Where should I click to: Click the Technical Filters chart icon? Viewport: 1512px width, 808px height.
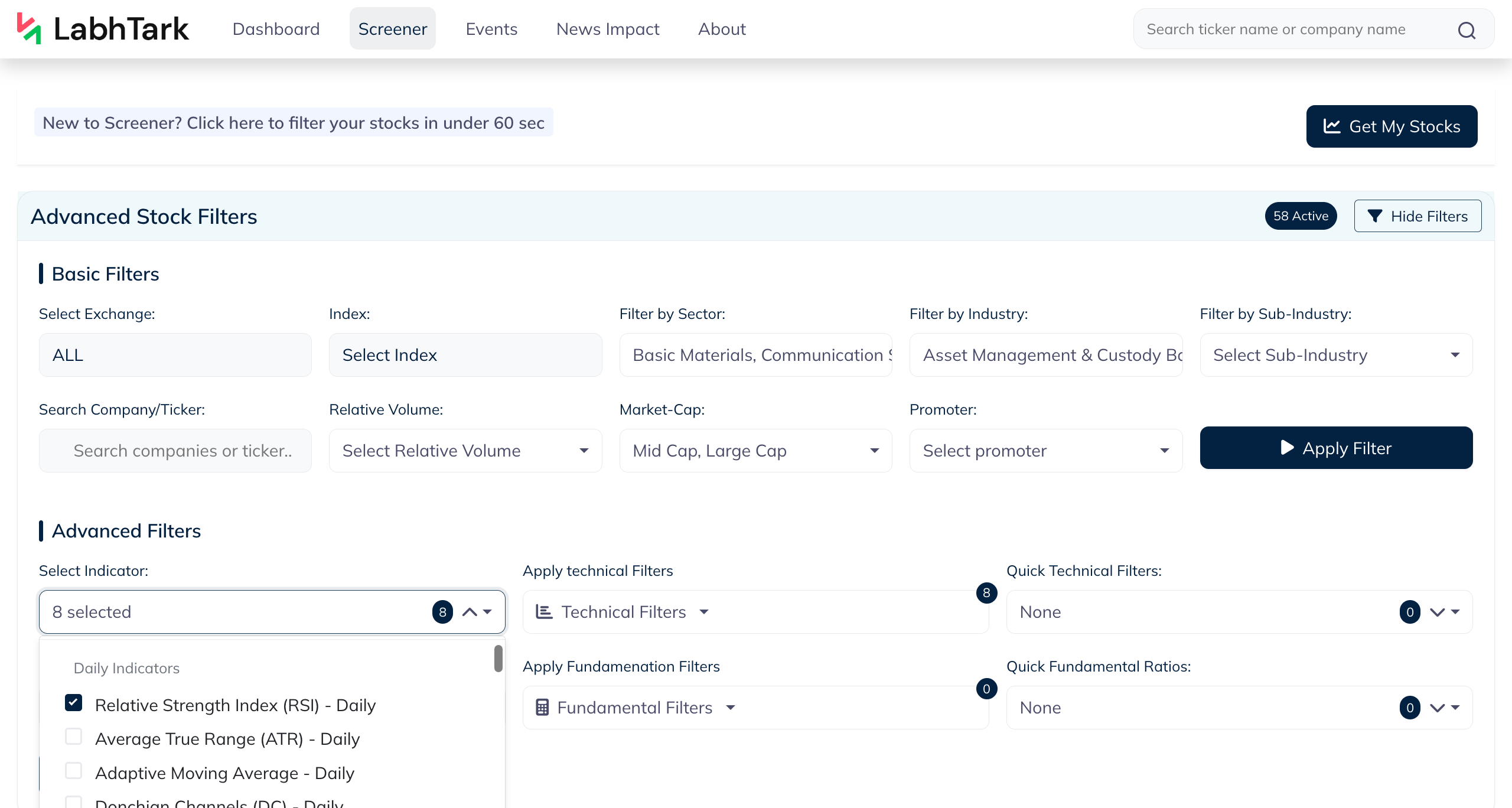click(x=543, y=612)
